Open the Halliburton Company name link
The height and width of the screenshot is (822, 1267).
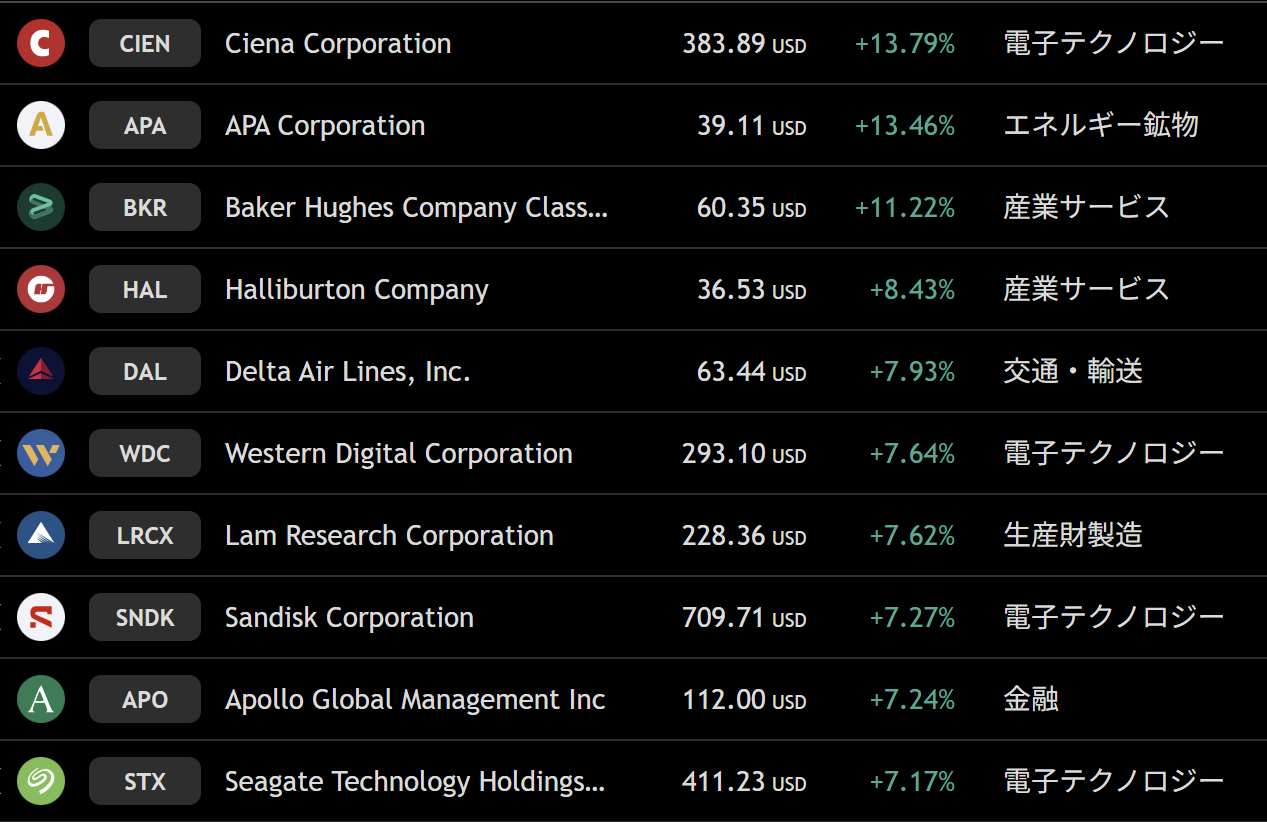(357, 290)
